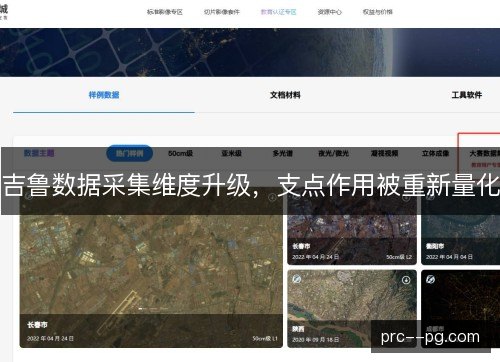Screen dimensions: 500x362
Task: Open the 陕西 satellite image card
Action: pos(352,309)
